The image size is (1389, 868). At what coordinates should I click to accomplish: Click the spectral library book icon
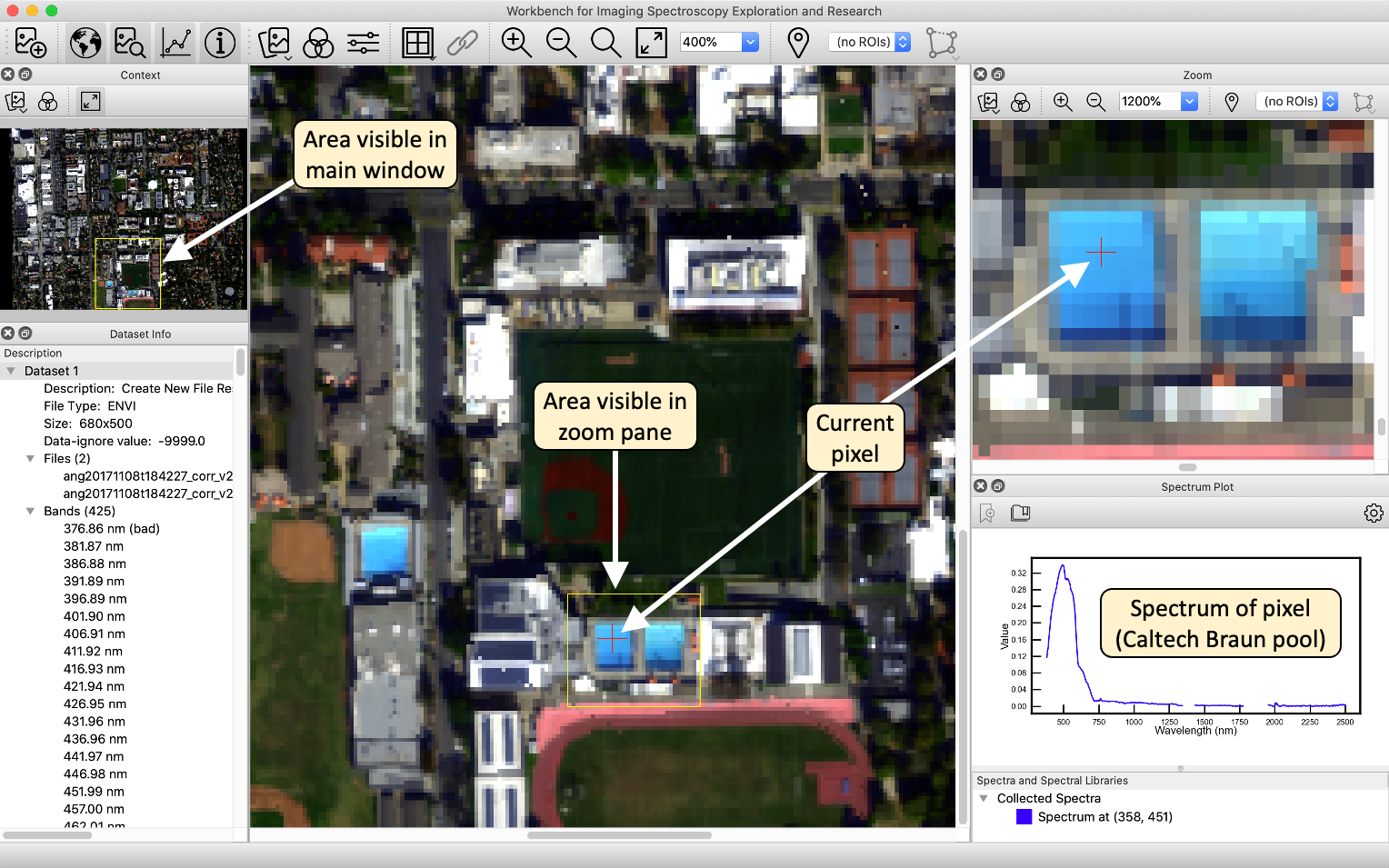pyautogui.click(x=1020, y=514)
